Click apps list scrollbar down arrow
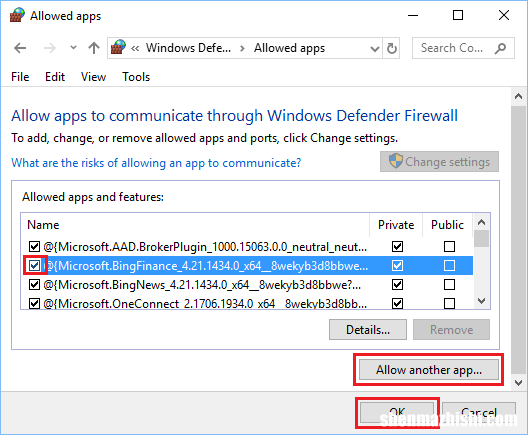The image size is (528, 435). coord(482,301)
